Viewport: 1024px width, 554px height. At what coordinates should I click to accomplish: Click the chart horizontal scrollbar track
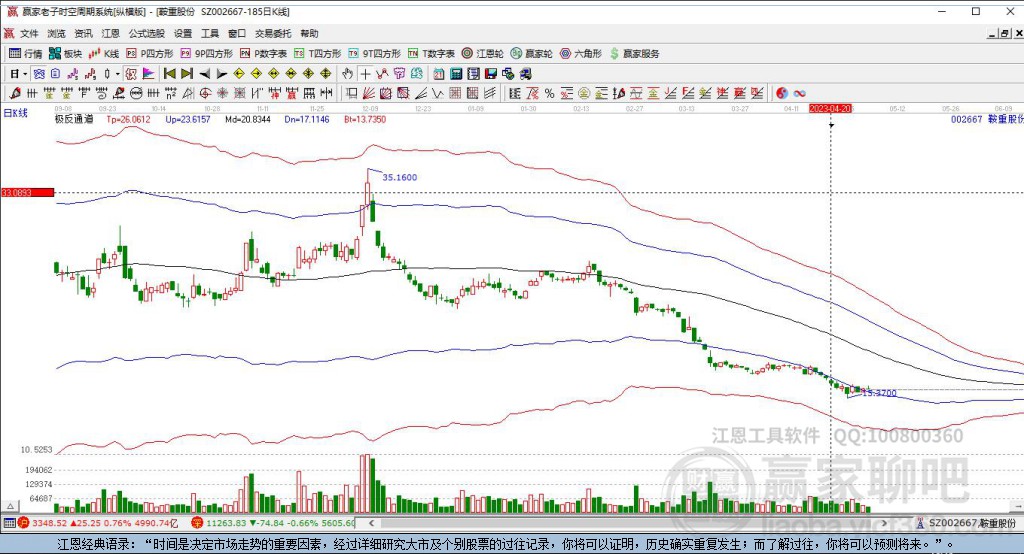(627, 523)
